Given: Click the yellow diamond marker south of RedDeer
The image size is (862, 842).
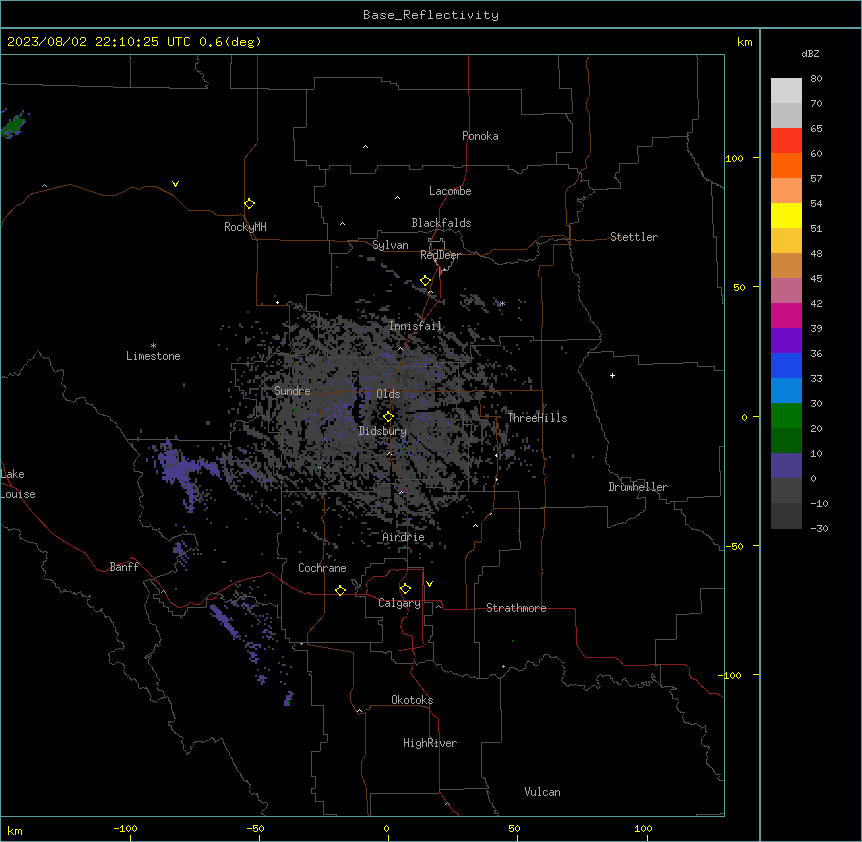Looking at the screenshot, I should point(426,281).
